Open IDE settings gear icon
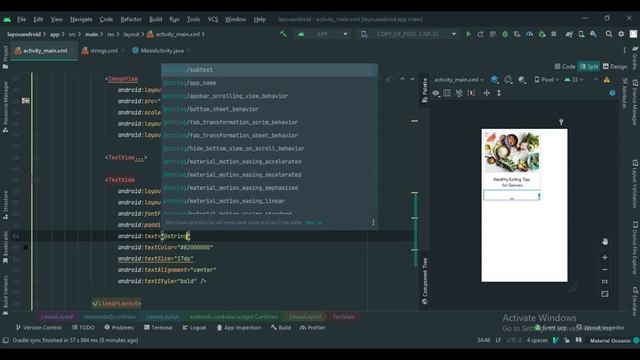640x360 pixels. [621, 34]
